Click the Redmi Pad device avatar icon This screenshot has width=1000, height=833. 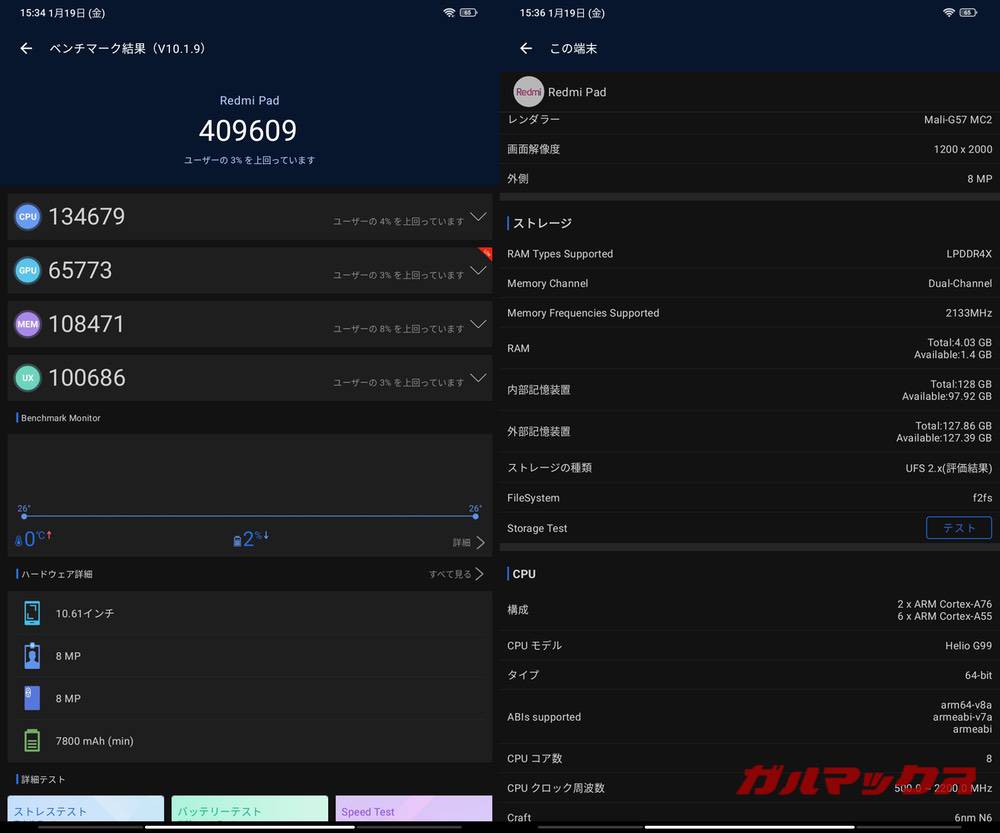[x=528, y=91]
